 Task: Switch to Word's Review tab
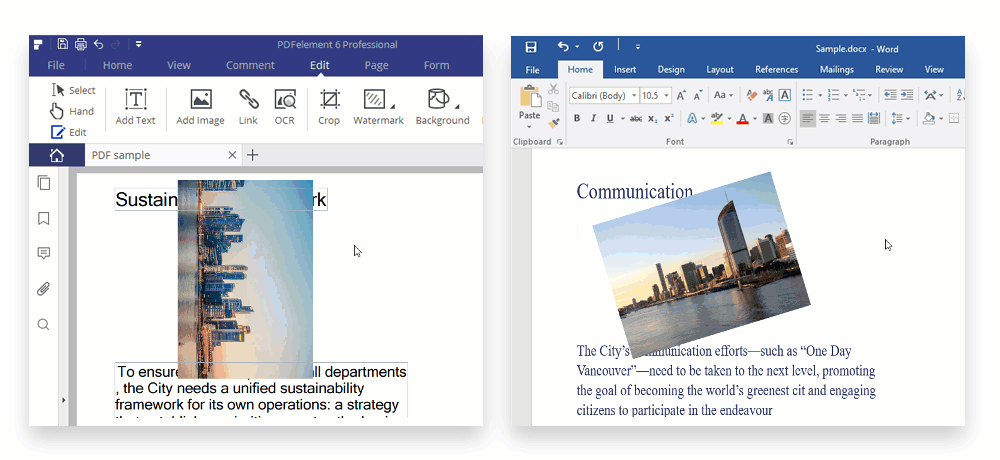click(x=889, y=70)
